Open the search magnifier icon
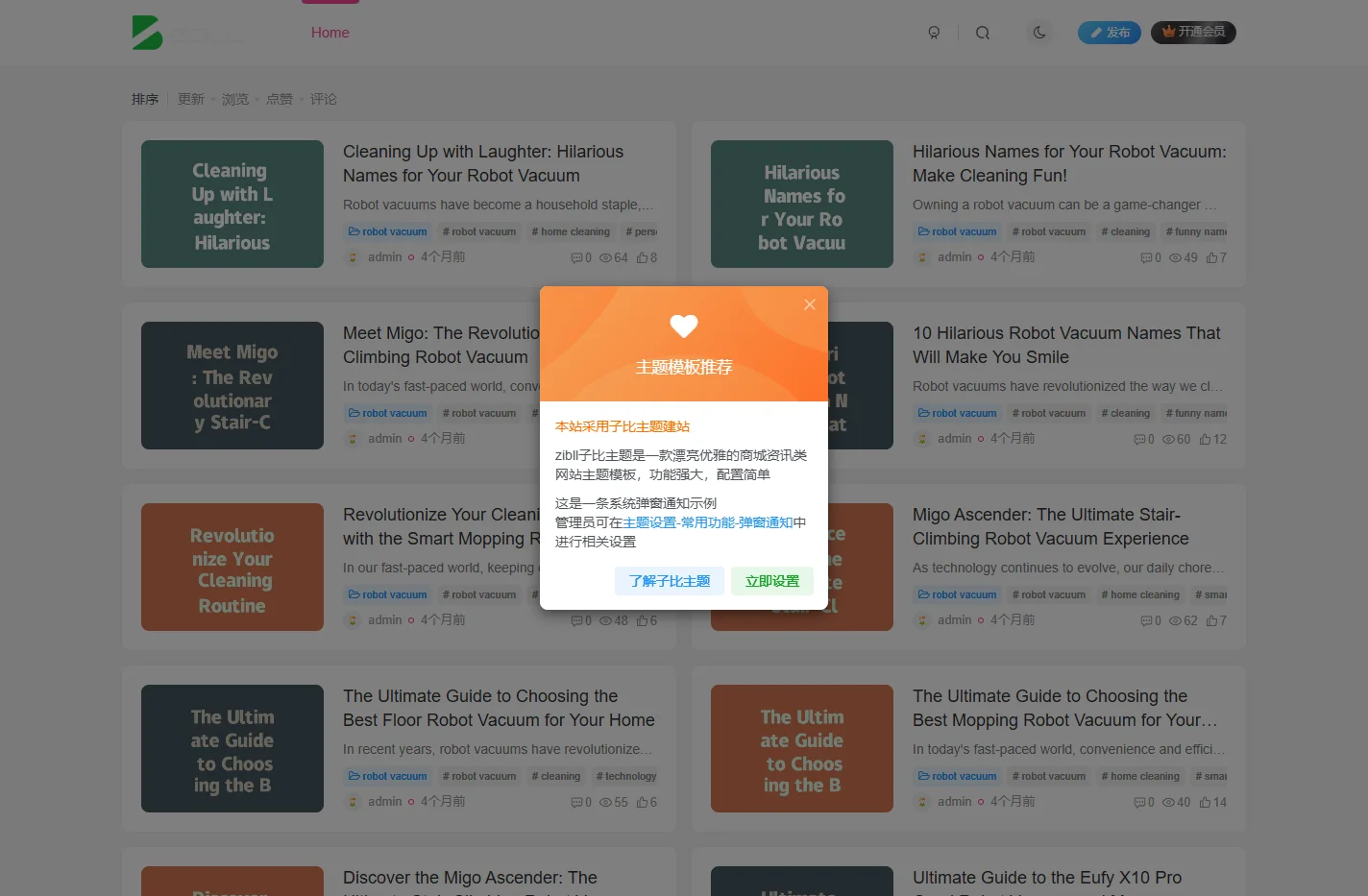1368x896 pixels. pyautogui.click(x=983, y=33)
